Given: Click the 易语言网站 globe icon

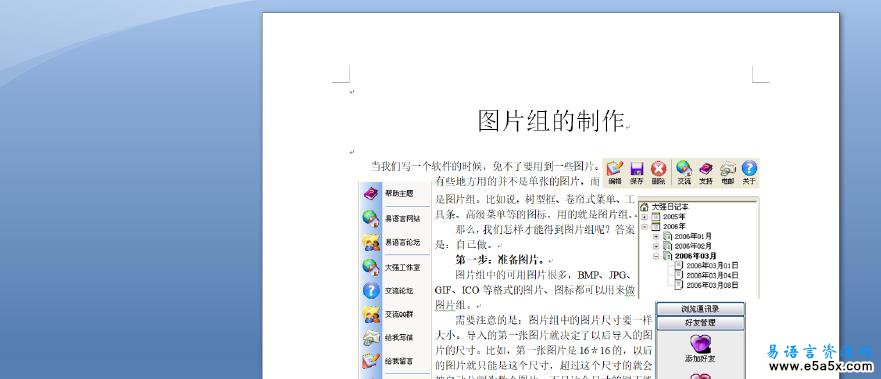Looking at the screenshot, I should tap(371, 218).
